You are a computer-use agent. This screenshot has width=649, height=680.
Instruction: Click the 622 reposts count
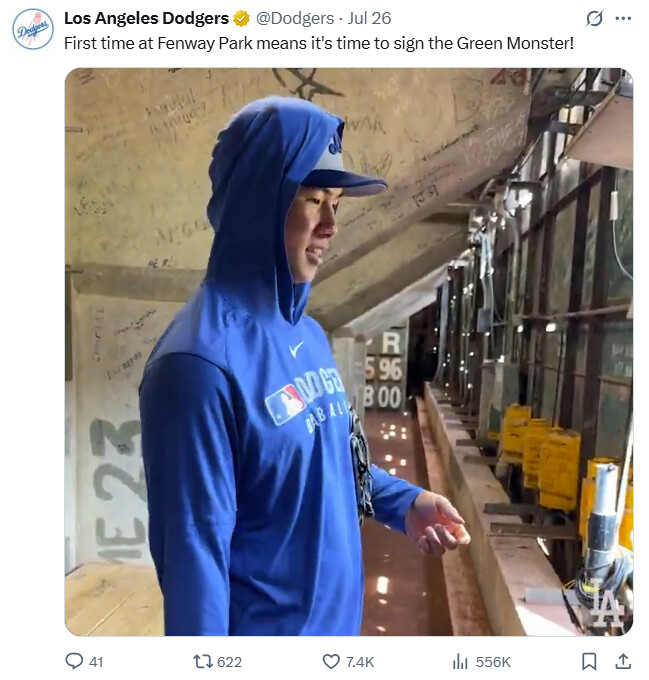coord(229,662)
